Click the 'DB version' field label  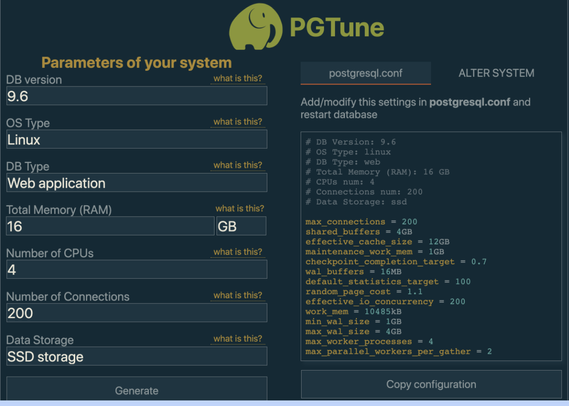tap(34, 80)
